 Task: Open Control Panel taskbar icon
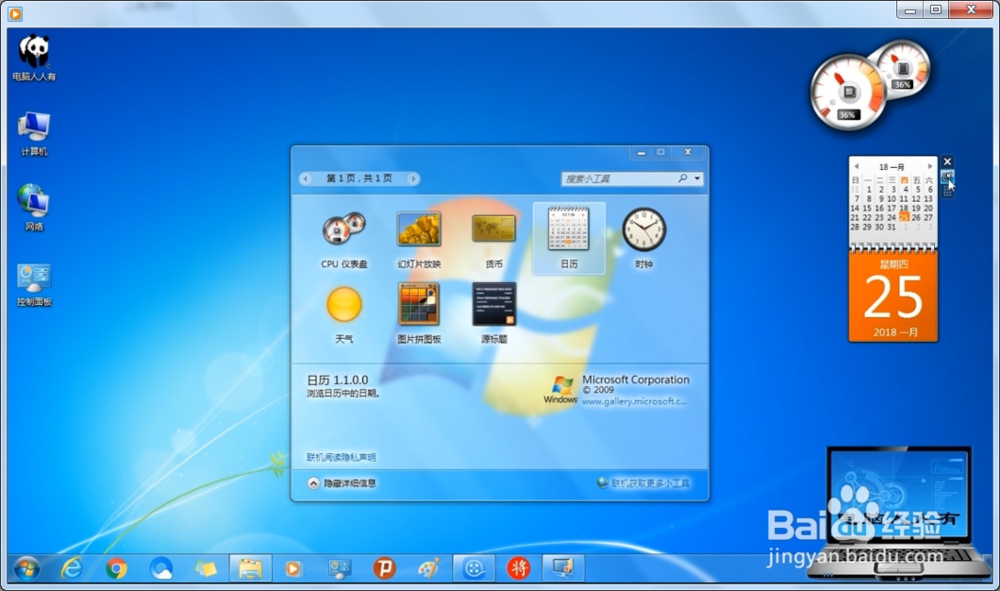[x=339, y=567]
